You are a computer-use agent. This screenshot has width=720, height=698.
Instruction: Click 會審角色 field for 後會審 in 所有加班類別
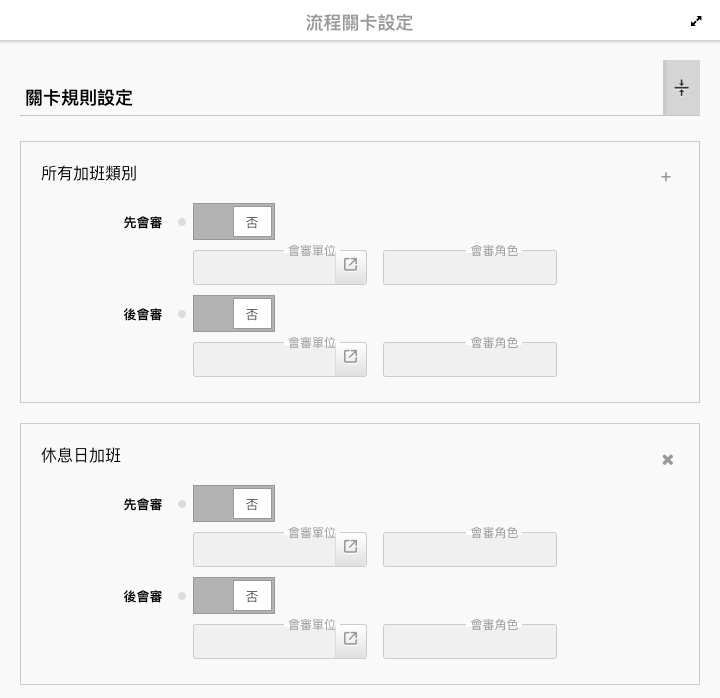pos(469,360)
